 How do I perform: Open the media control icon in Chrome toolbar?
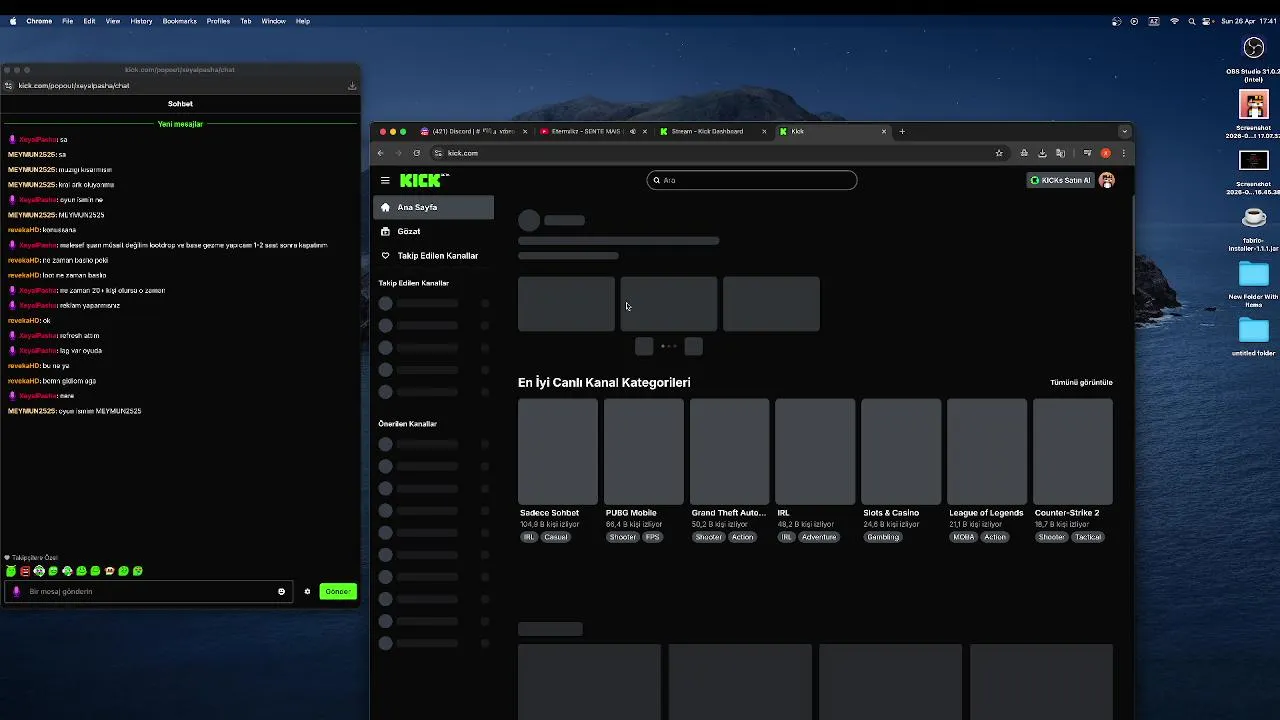(1087, 153)
